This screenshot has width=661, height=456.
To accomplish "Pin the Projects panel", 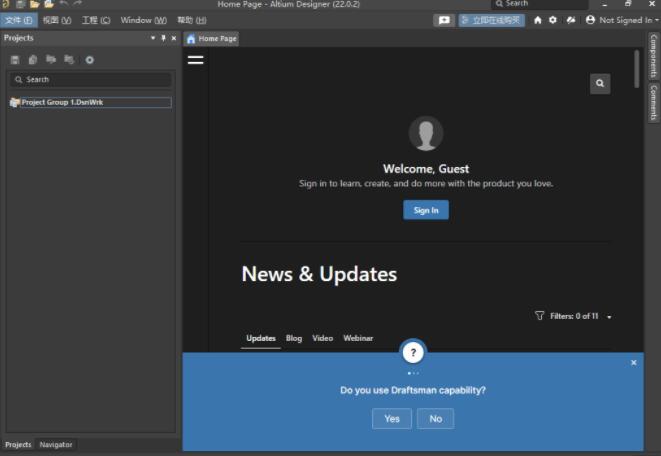I will click(164, 38).
